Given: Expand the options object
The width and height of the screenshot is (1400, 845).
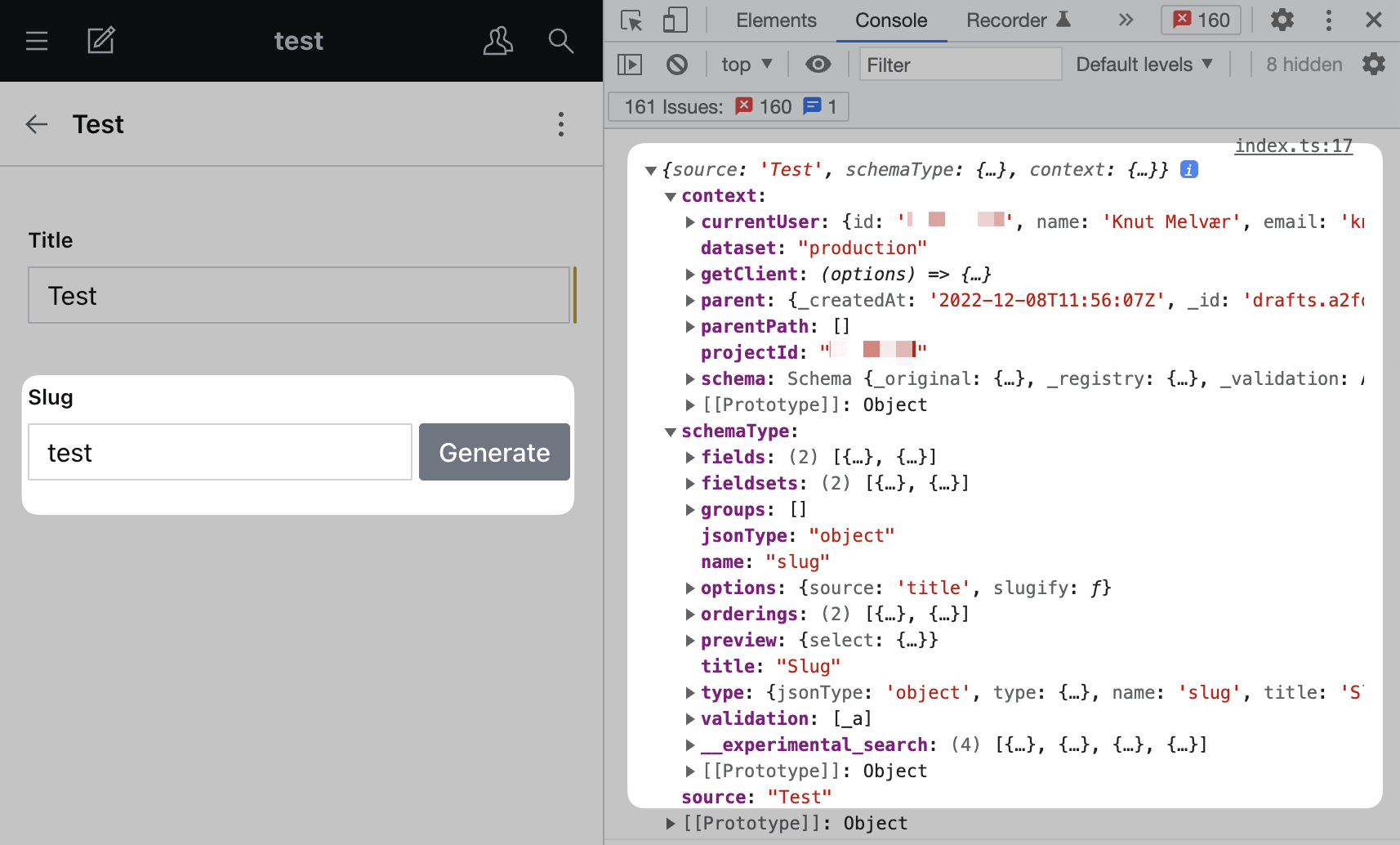Looking at the screenshot, I should pos(690,588).
